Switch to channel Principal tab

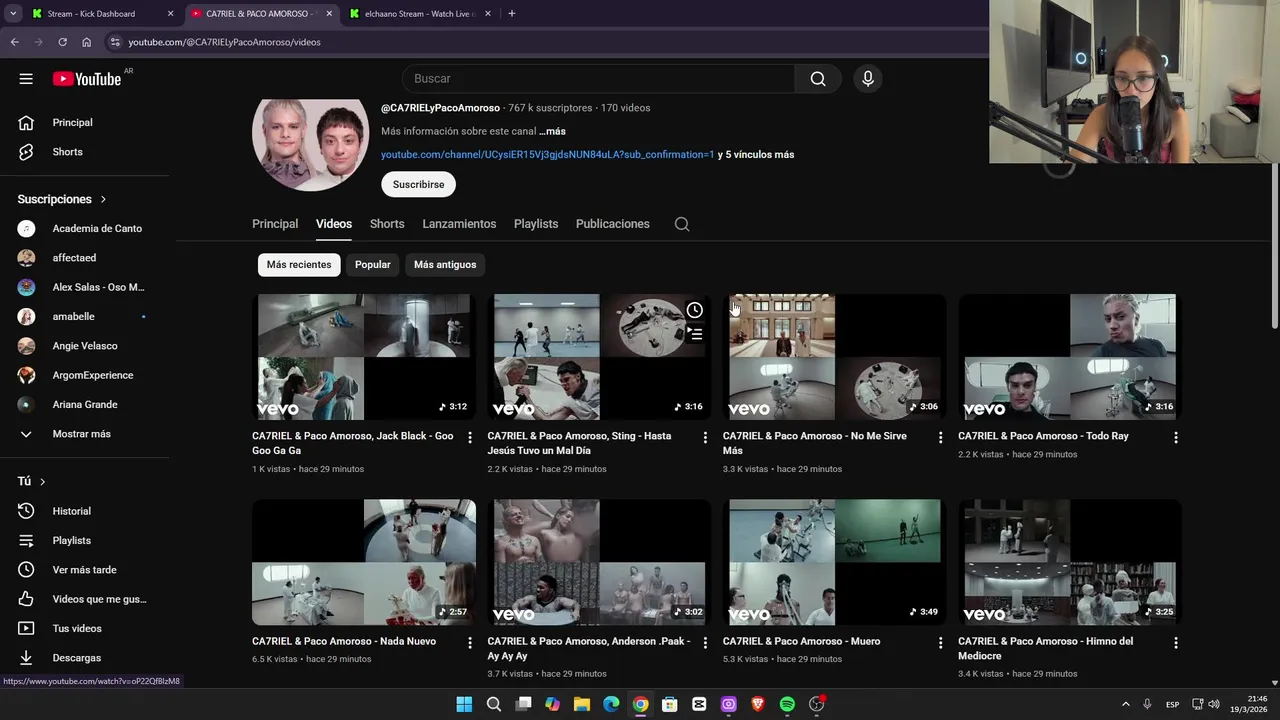(x=275, y=224)
